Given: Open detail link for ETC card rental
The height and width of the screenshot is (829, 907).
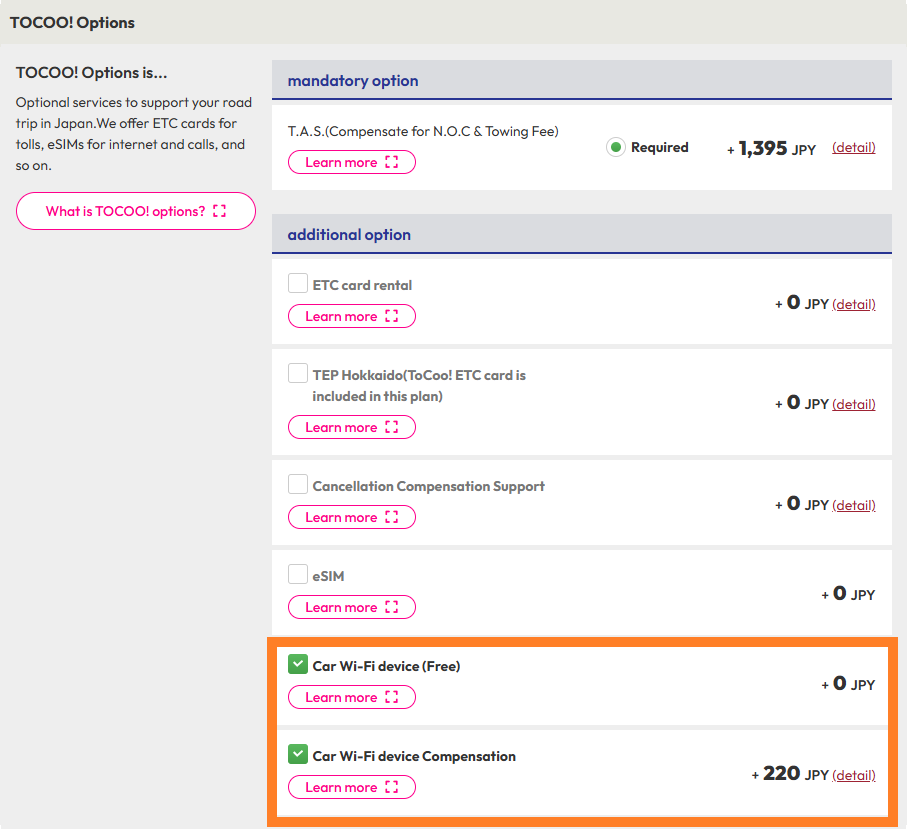Looking at the screenshot, I should coord(853,304).
